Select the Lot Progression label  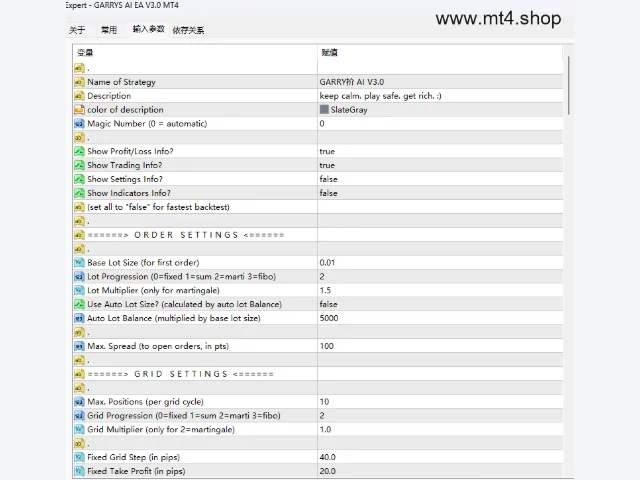point(181,277)
